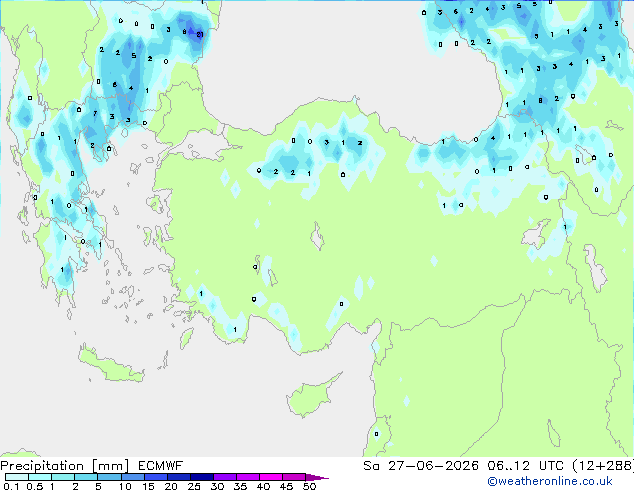The width and height of the screenshot is (634, 490).
Task: Click the '15' legend scale label
Action: [148, 486]
